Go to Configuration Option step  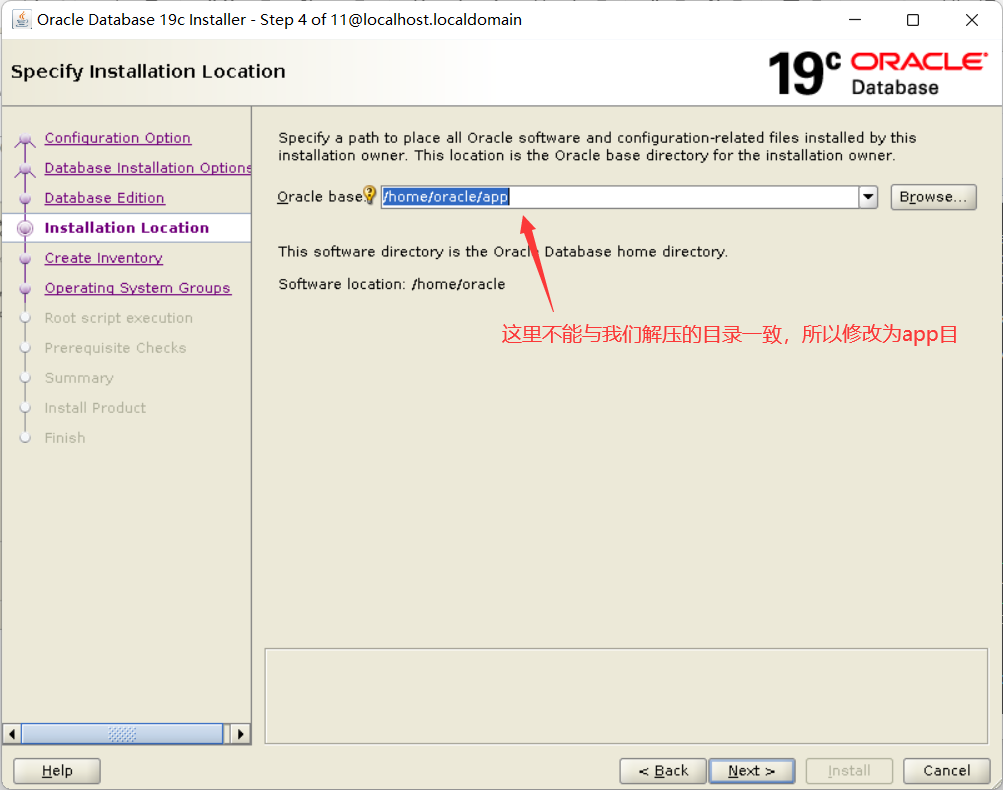(118, 138)
